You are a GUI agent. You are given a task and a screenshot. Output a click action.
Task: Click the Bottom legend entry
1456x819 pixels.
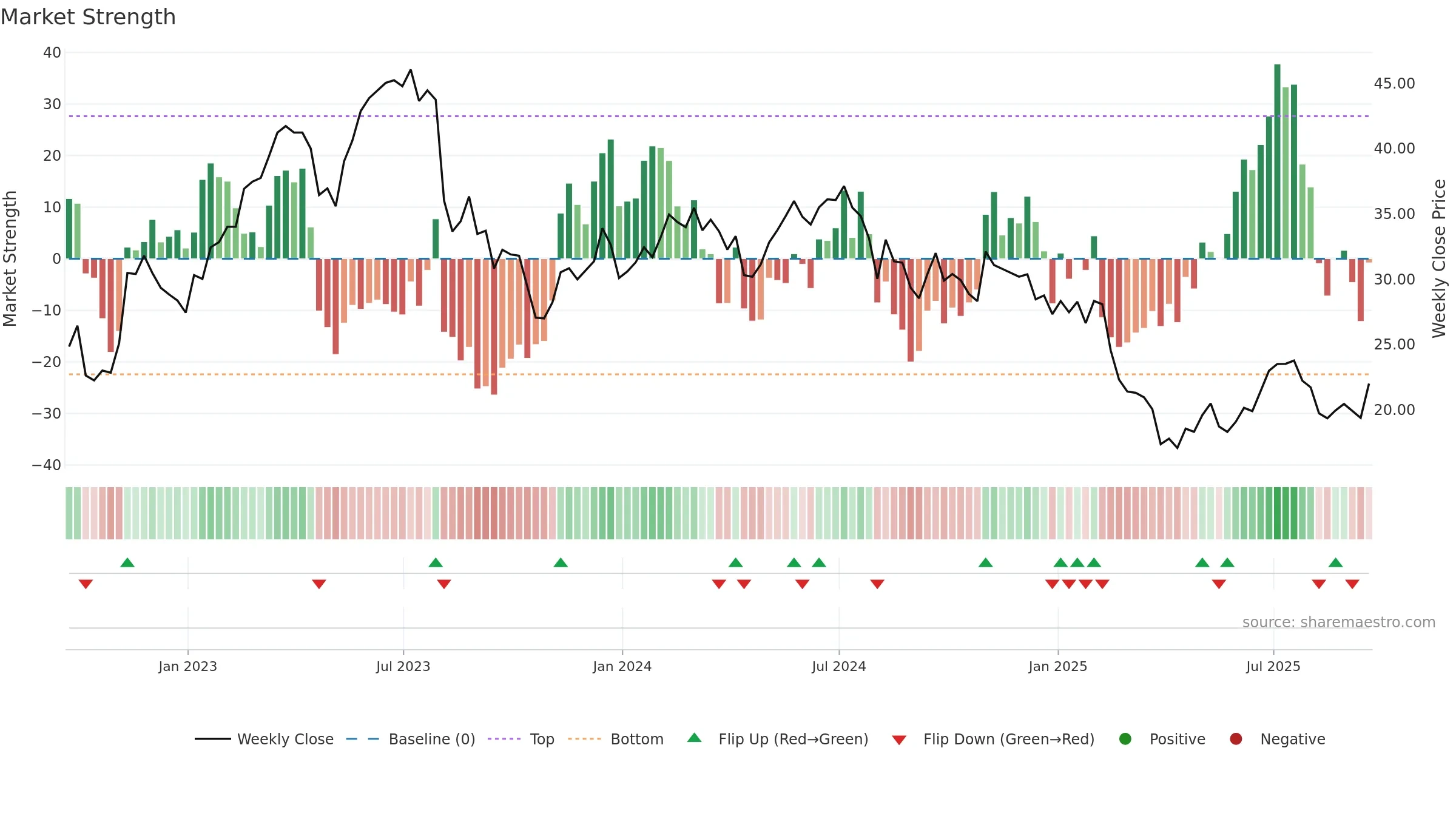(616, 739)
